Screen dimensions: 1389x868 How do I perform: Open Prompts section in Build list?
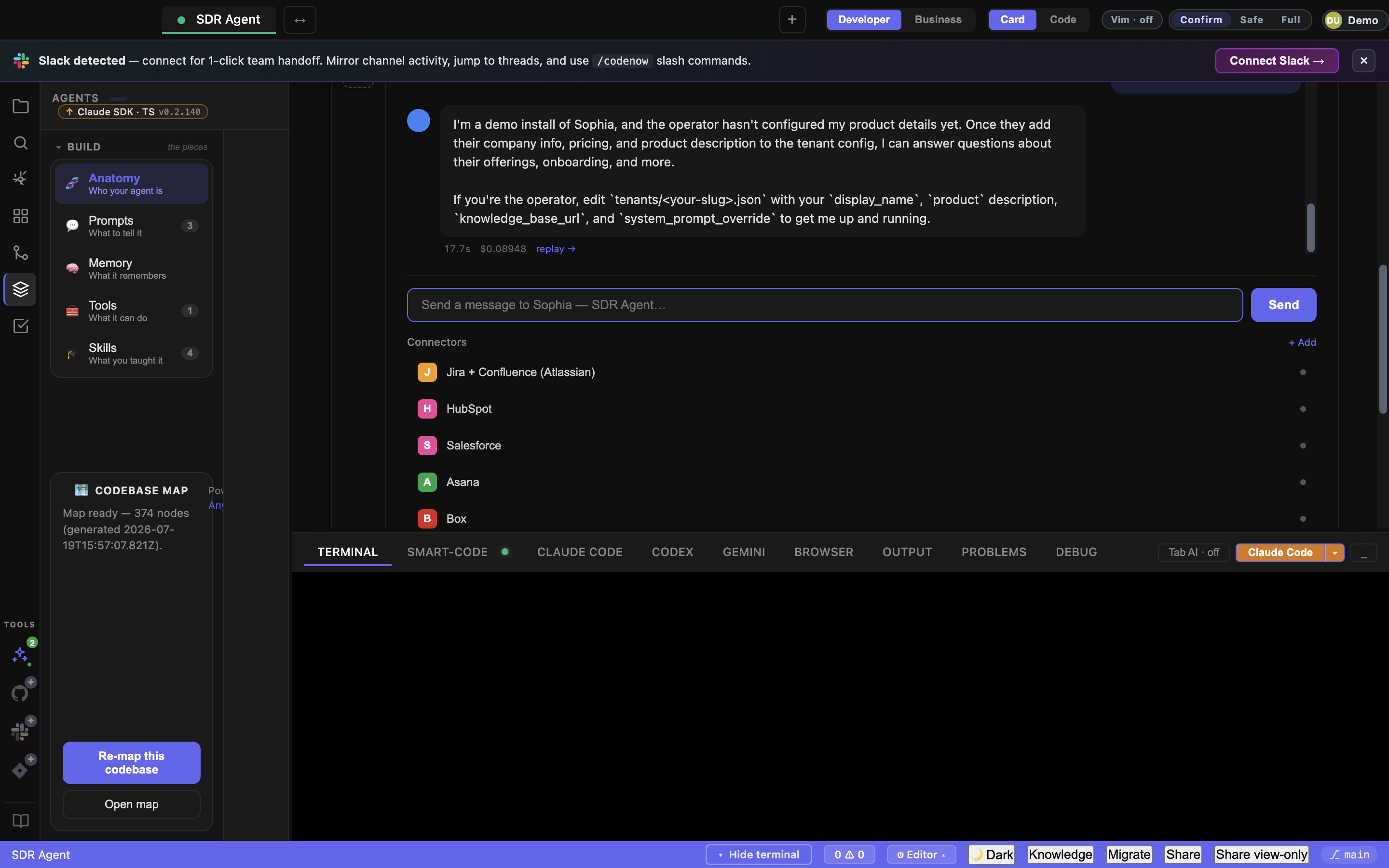point(132,226)
